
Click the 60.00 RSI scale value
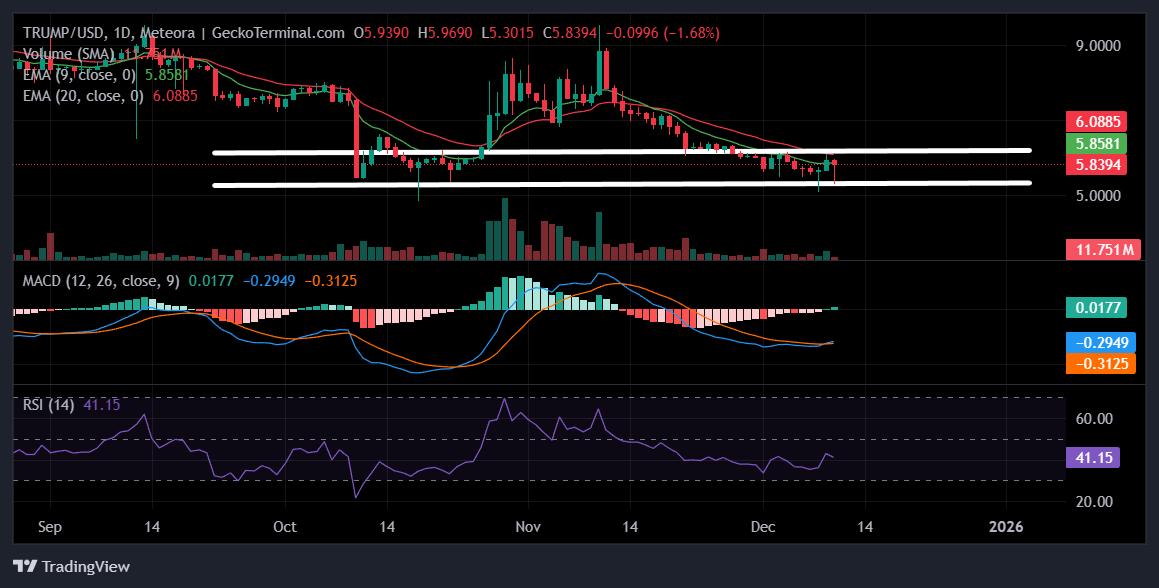point(1094,419)
